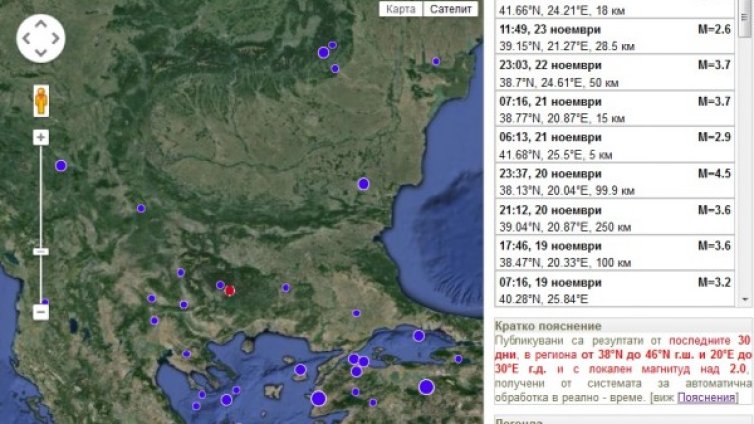This screenshot has width=754, height=424.
Task: Click the zoom slider handle
Action: pyautogui.click(x=41, y=251)
